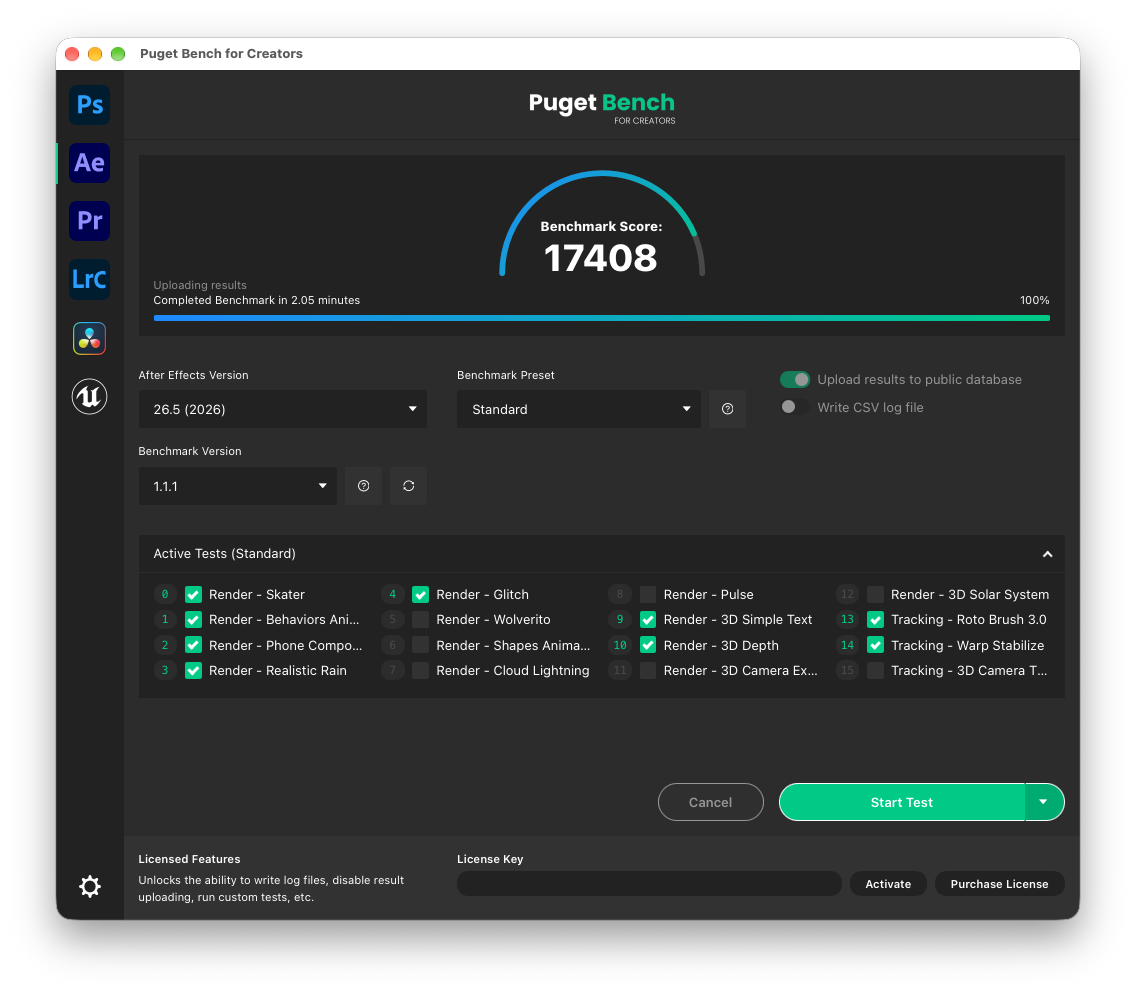Uncheck Render - Glitch test
This screenshot has height=994, width=1136.
click(421, 595)
